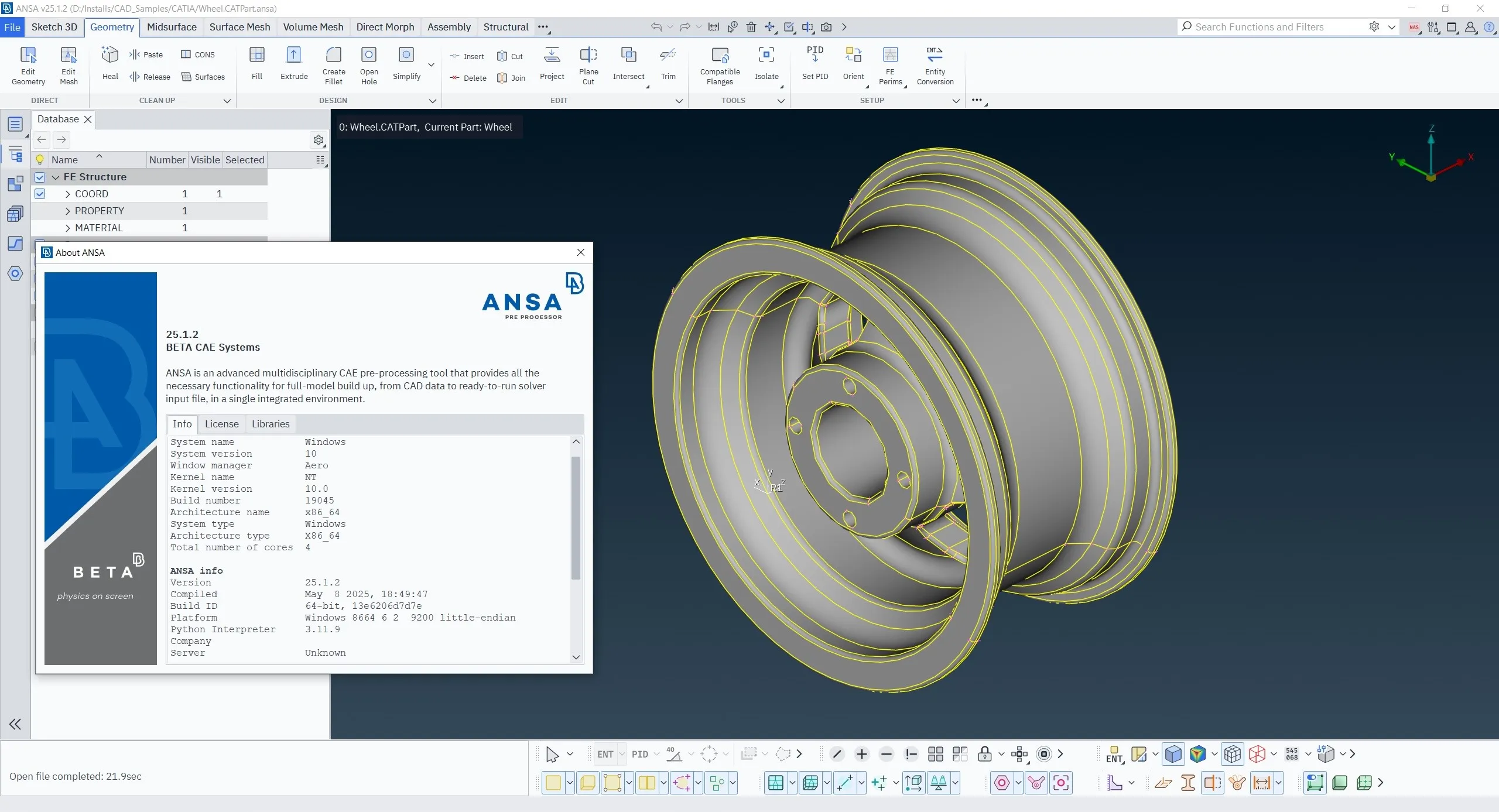Close the About ANSA dialog
Image resolution: width=1499 pixels, height=812 pixels.
pos(581,252)
